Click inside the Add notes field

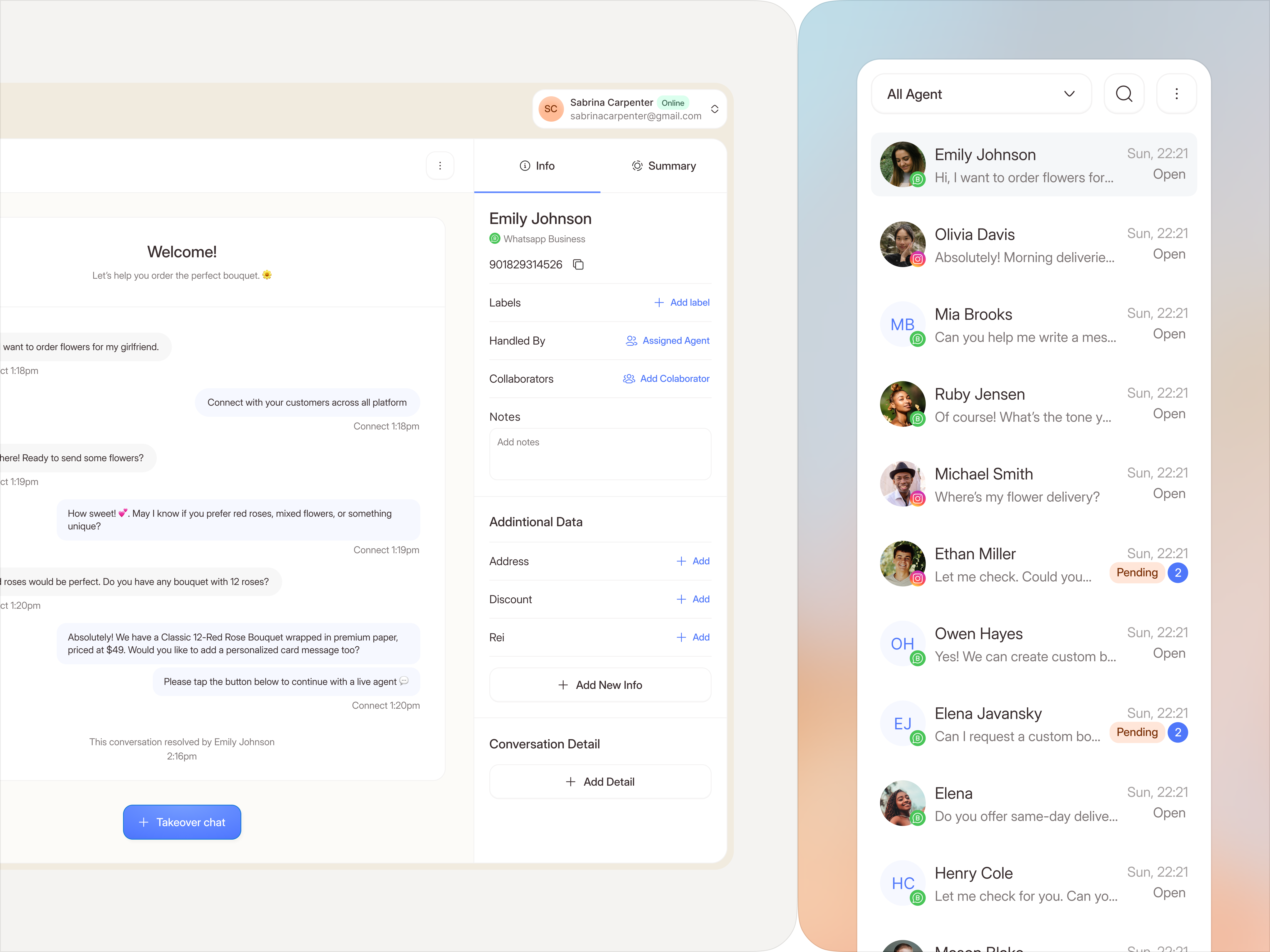click(600, 453)
